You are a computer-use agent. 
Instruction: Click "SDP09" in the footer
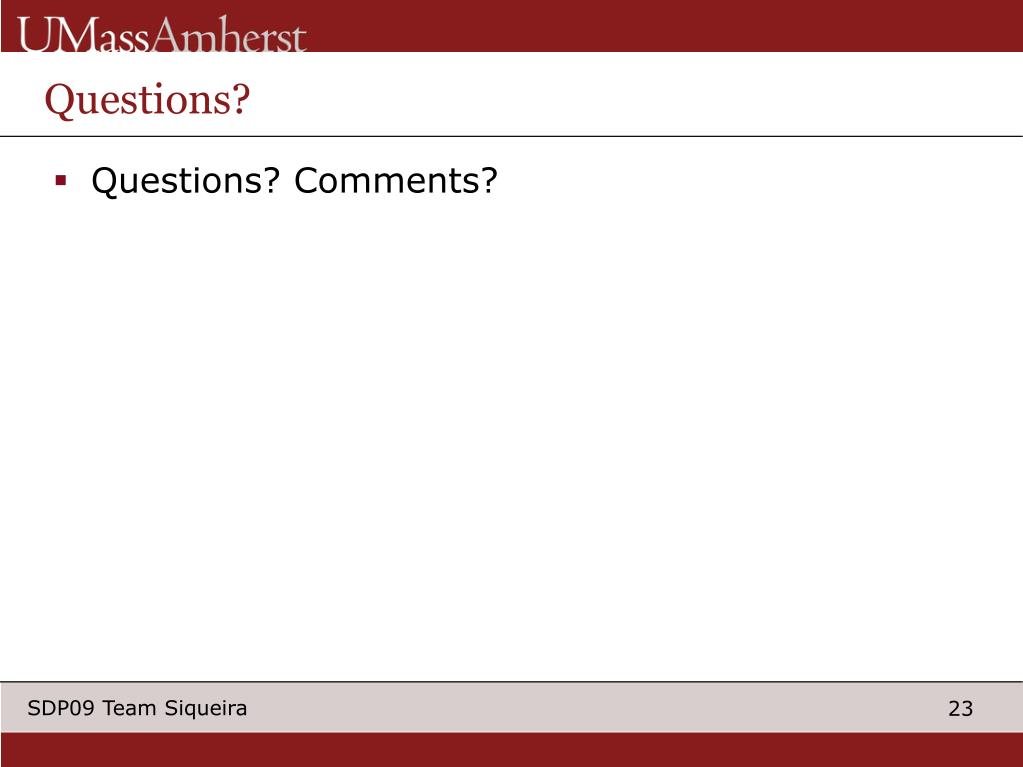61,708
